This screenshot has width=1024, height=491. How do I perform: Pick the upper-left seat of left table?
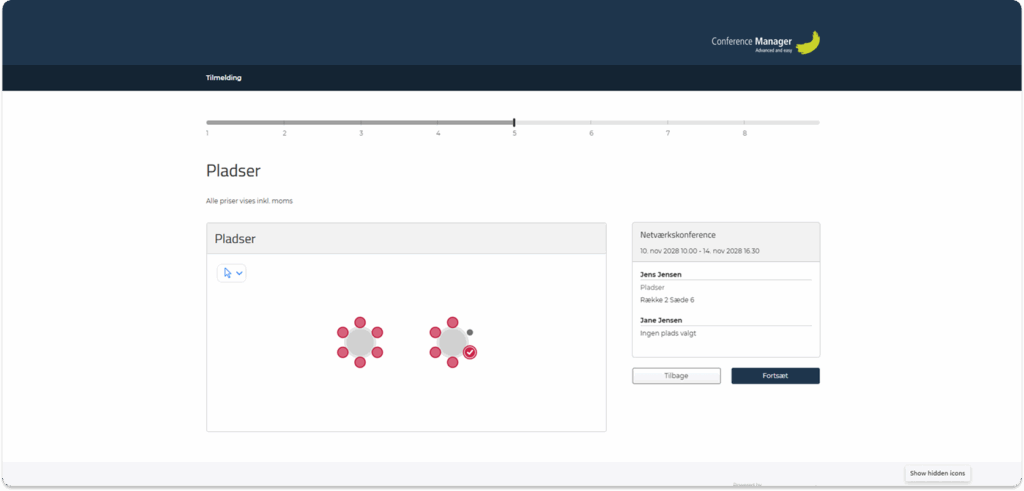point(343,332)
